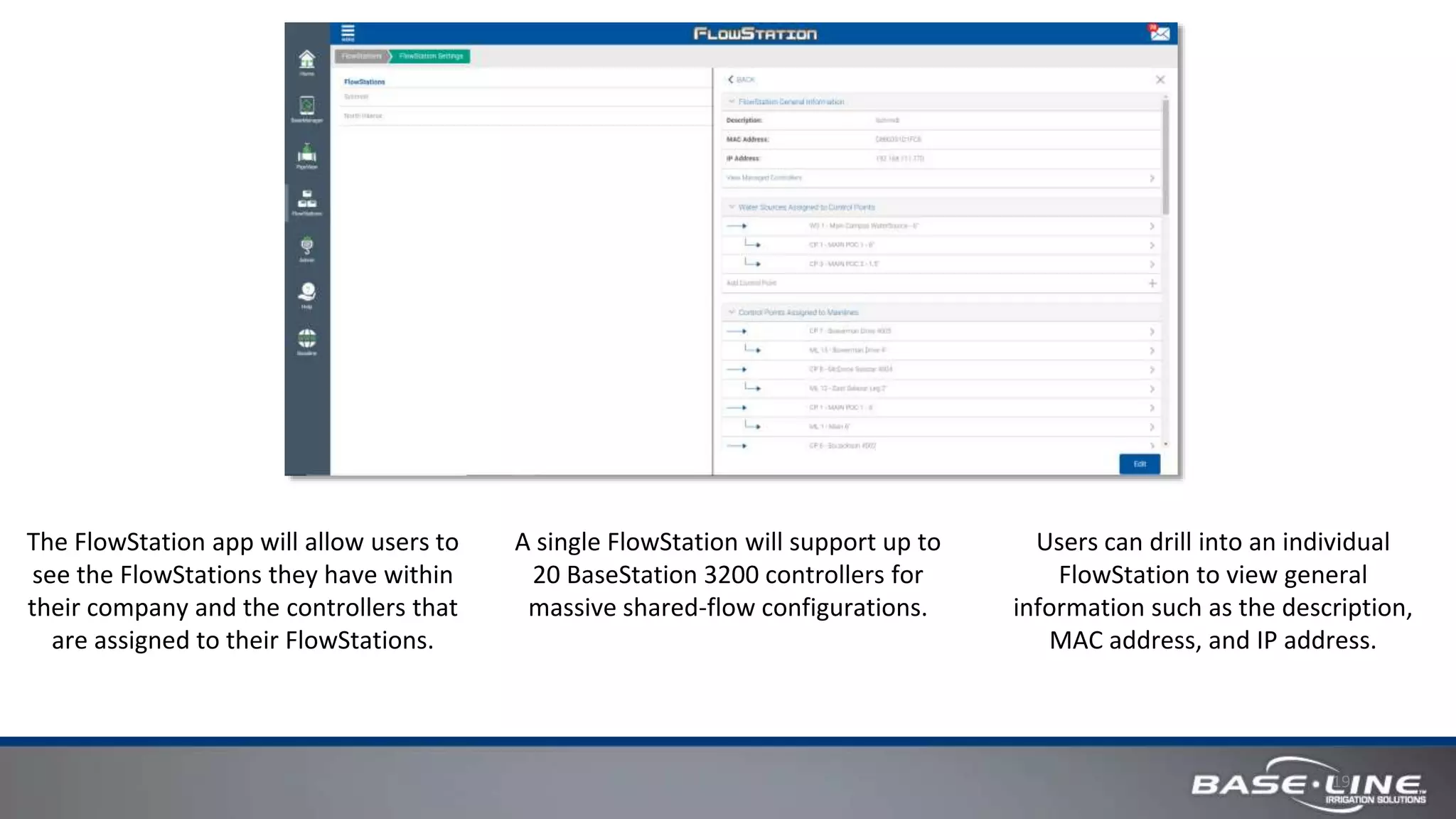The width and height of the screenshot is (1456, 819).
Task: Open BaseManager from sidebar
Action: click(306, 109)
